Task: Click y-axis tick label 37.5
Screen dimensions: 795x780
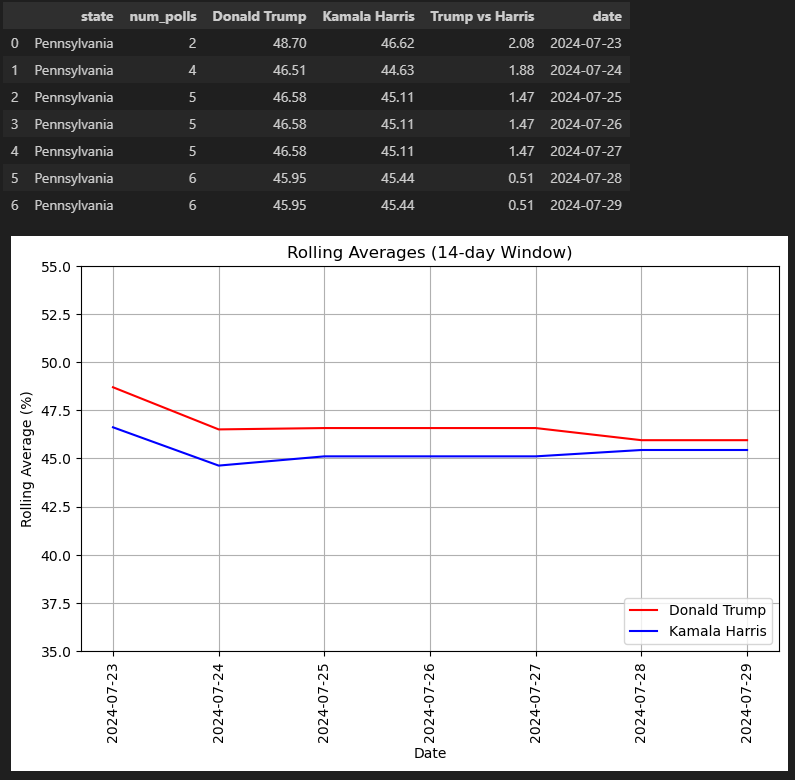Action: click(x=56, y=604)
